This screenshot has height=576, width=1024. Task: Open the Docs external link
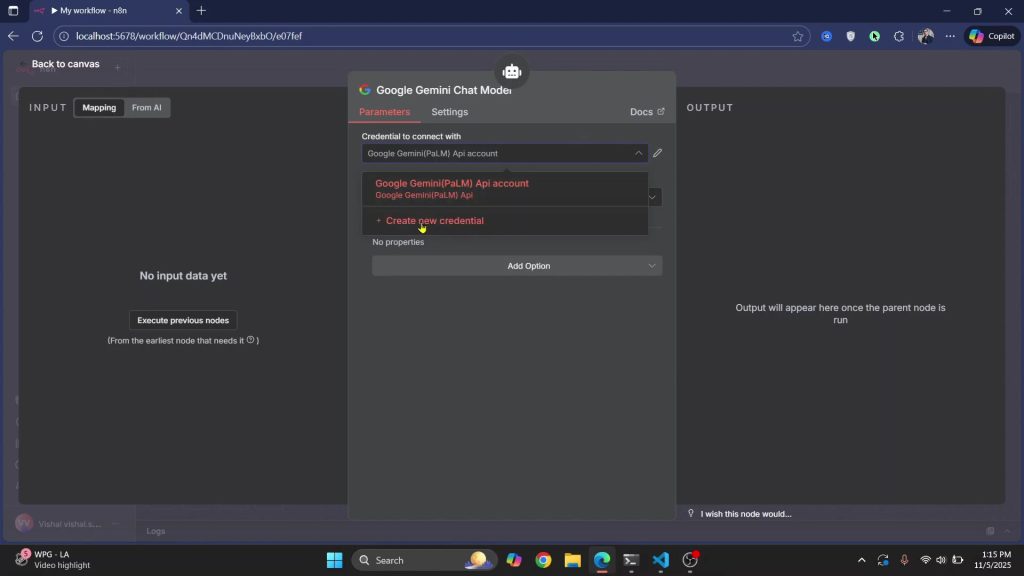pos(647,112)
